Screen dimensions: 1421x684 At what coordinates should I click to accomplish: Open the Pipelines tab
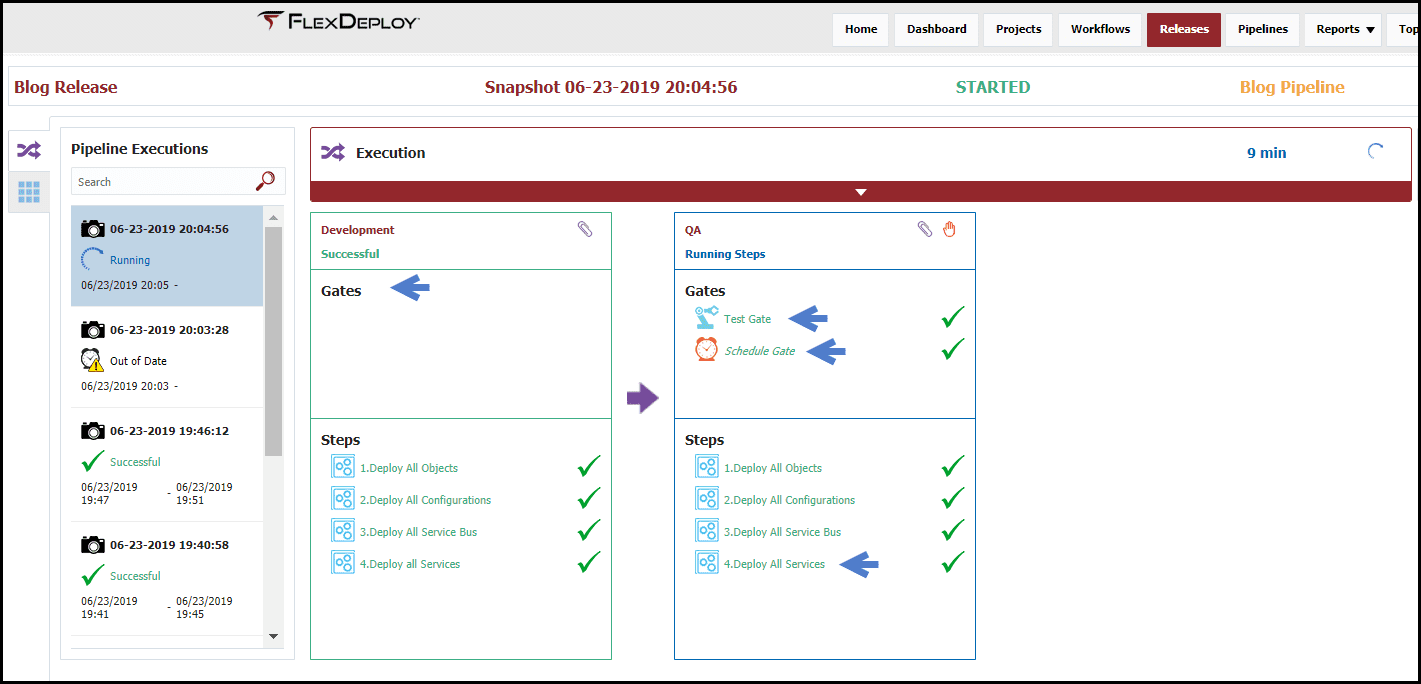[1263, 29]
